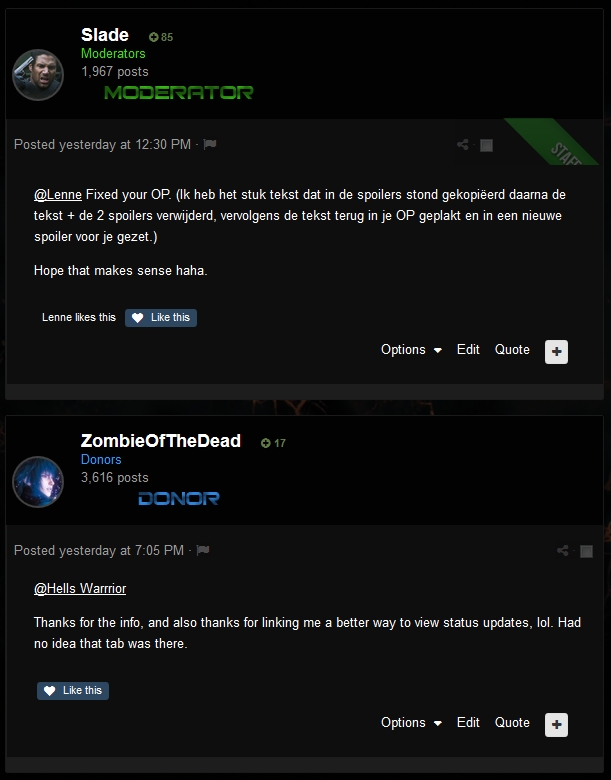Screen dimensions: 611x780
Task: Like ZombieOfTheDead's post
Action: (x=73, y=690)
